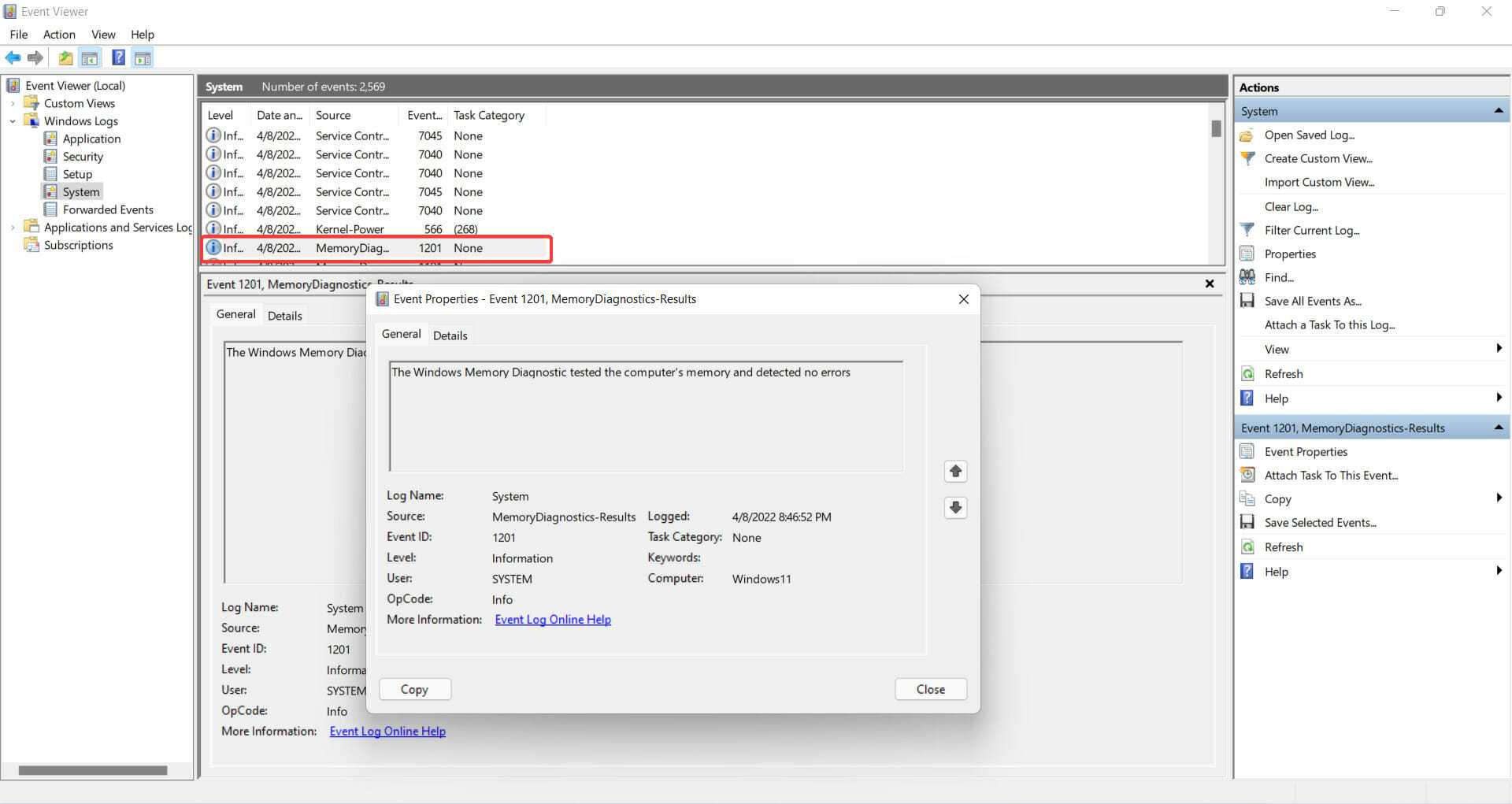This screenshot has height=804, width=1512.
Task: Click the Filter Current Log funnel icon
Action: coord(1247,230)
